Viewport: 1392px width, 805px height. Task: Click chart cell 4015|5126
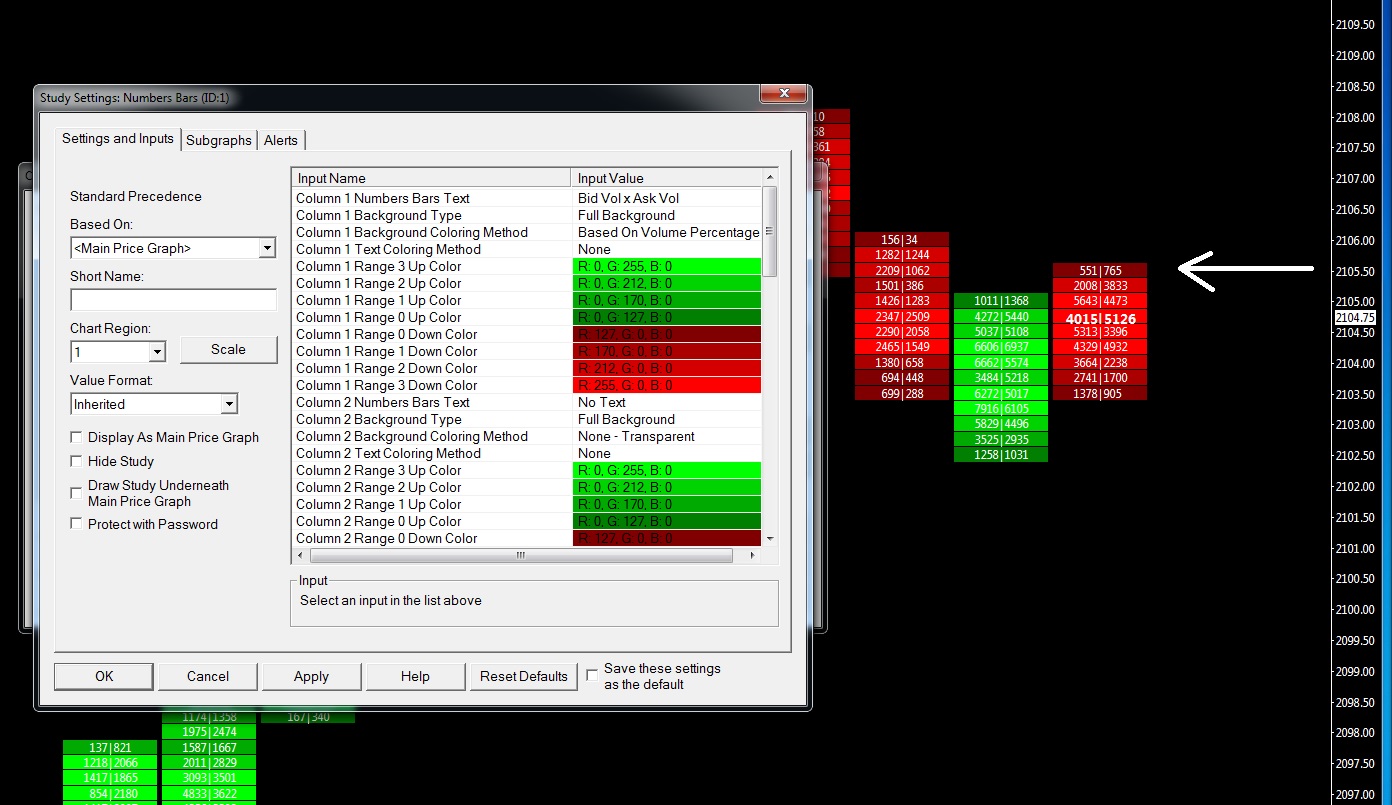(1100, 319)
